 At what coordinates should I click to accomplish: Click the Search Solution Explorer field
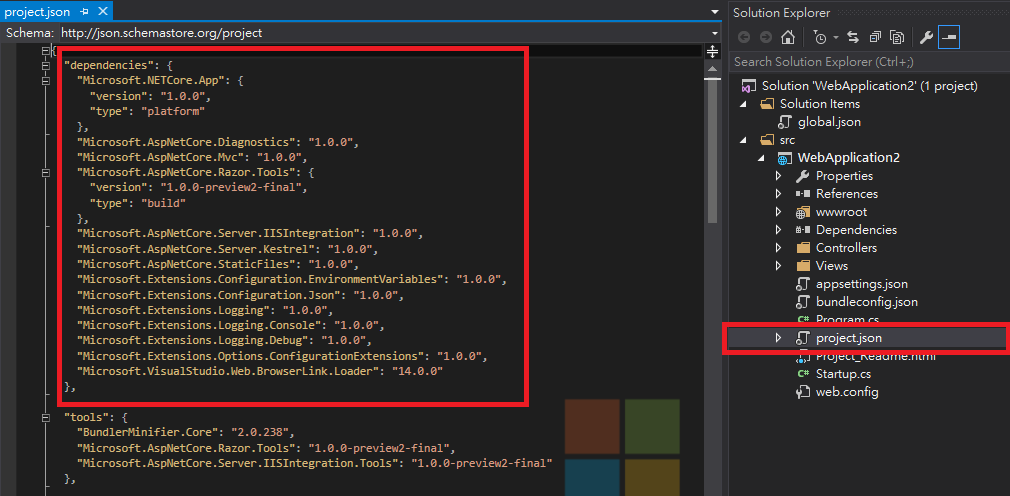(870, 62)
